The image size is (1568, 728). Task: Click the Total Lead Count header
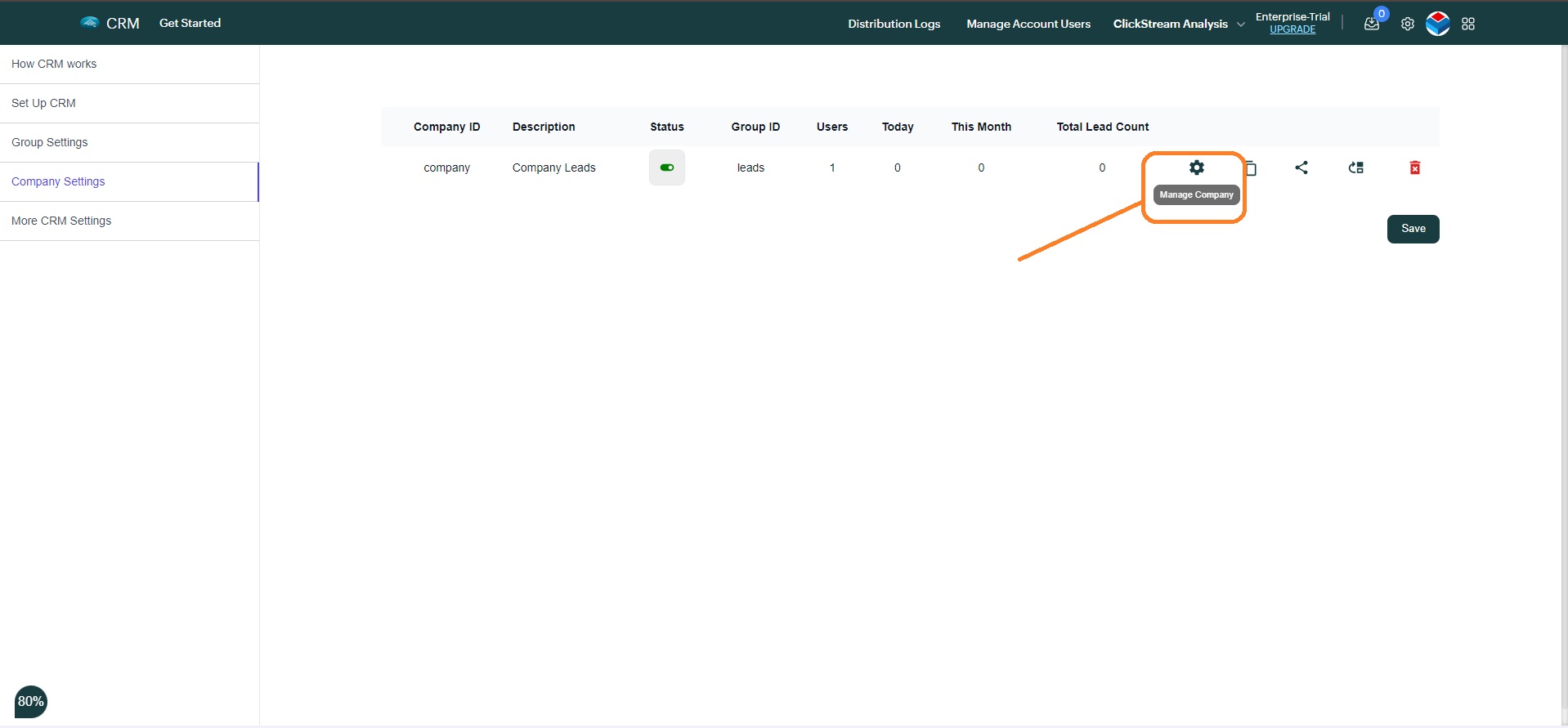click(x=1102, y=127)
